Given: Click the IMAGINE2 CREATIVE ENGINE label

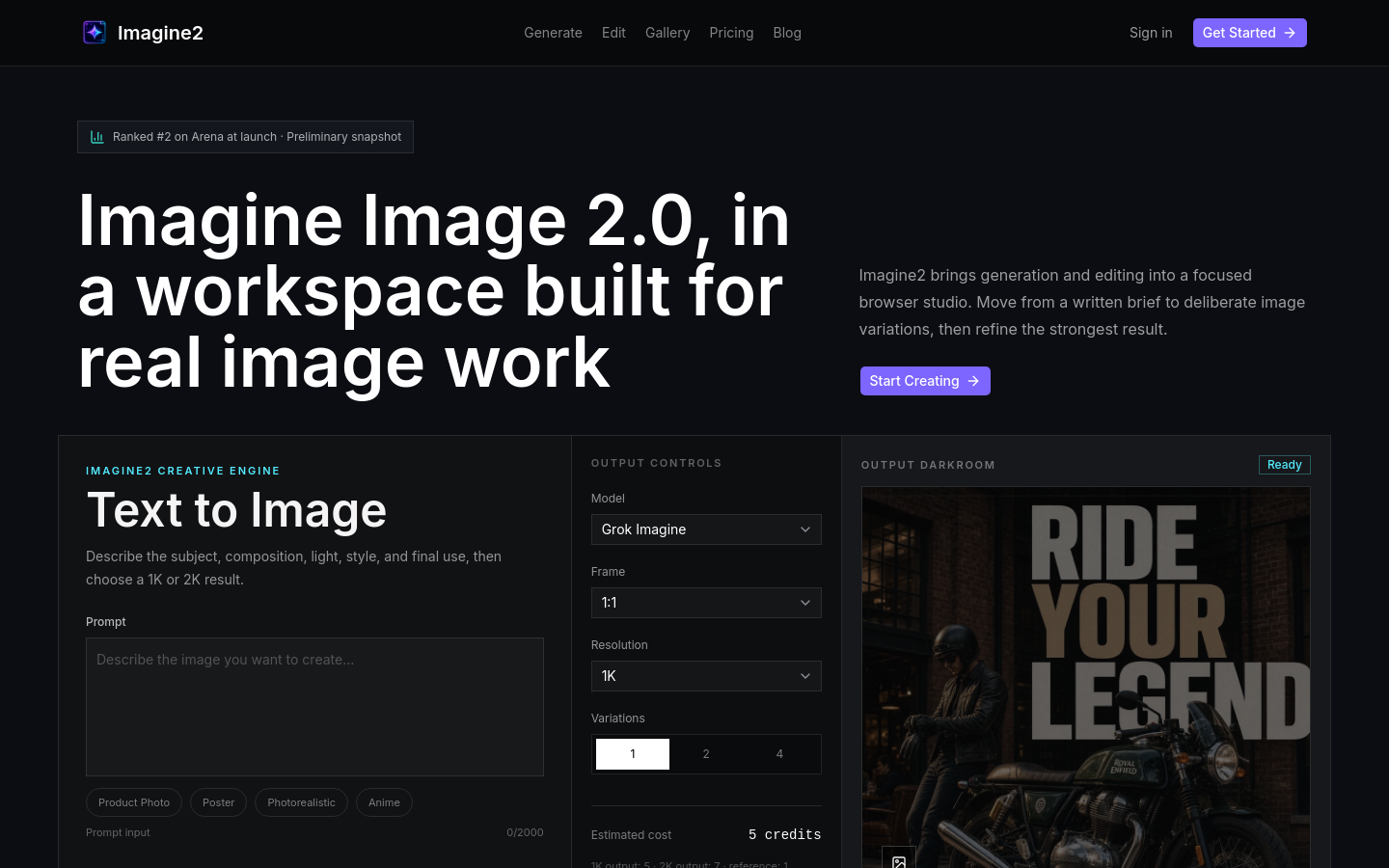Looking at the screenshot, I should [x=183, y=471].
